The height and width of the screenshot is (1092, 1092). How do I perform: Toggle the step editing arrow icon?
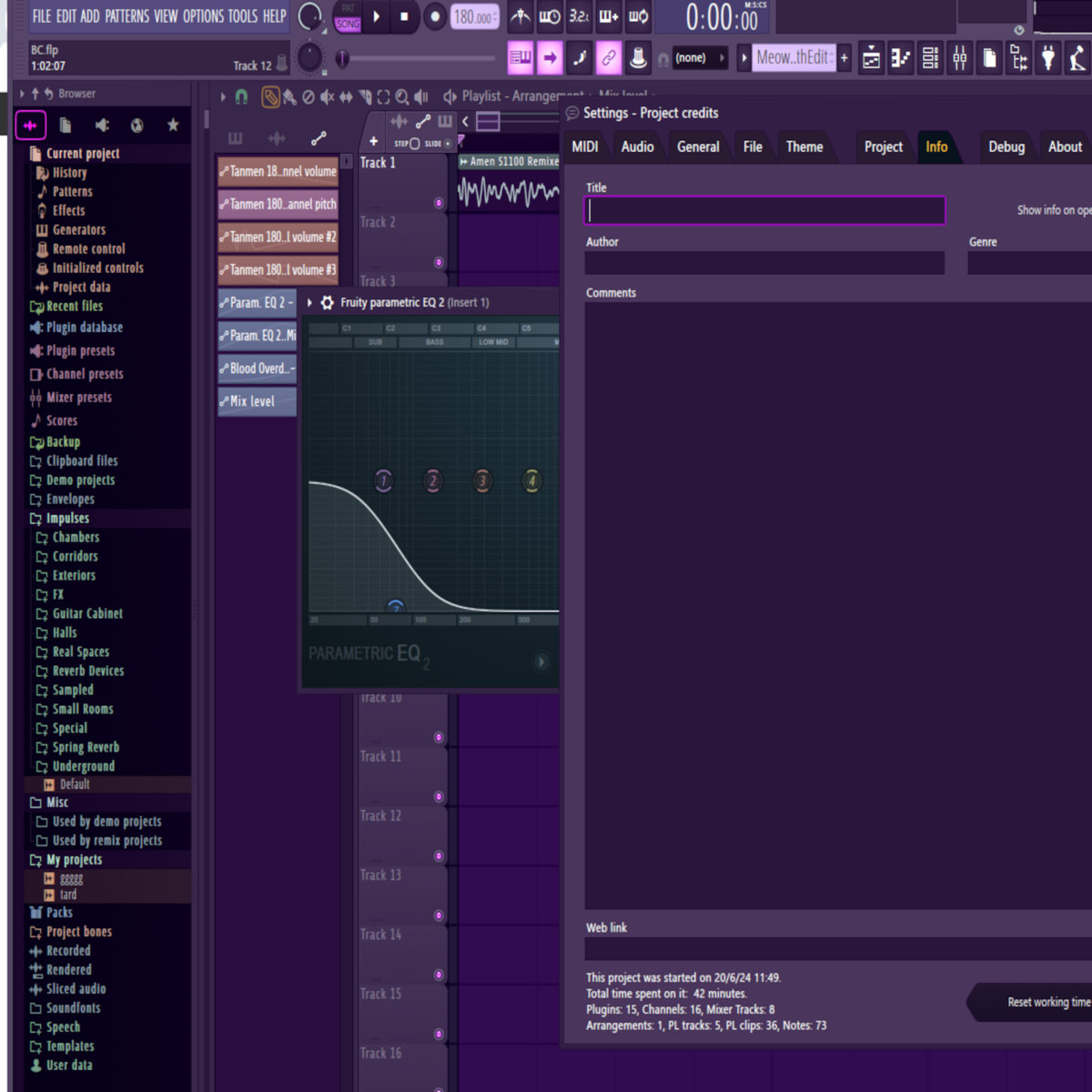pos(550,57)
